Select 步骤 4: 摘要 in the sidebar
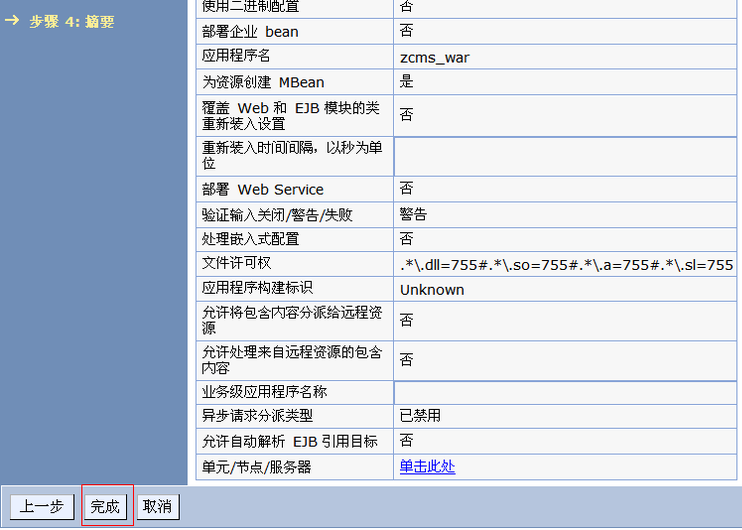The height and width of the screenshot is (530, 742). 71,21
